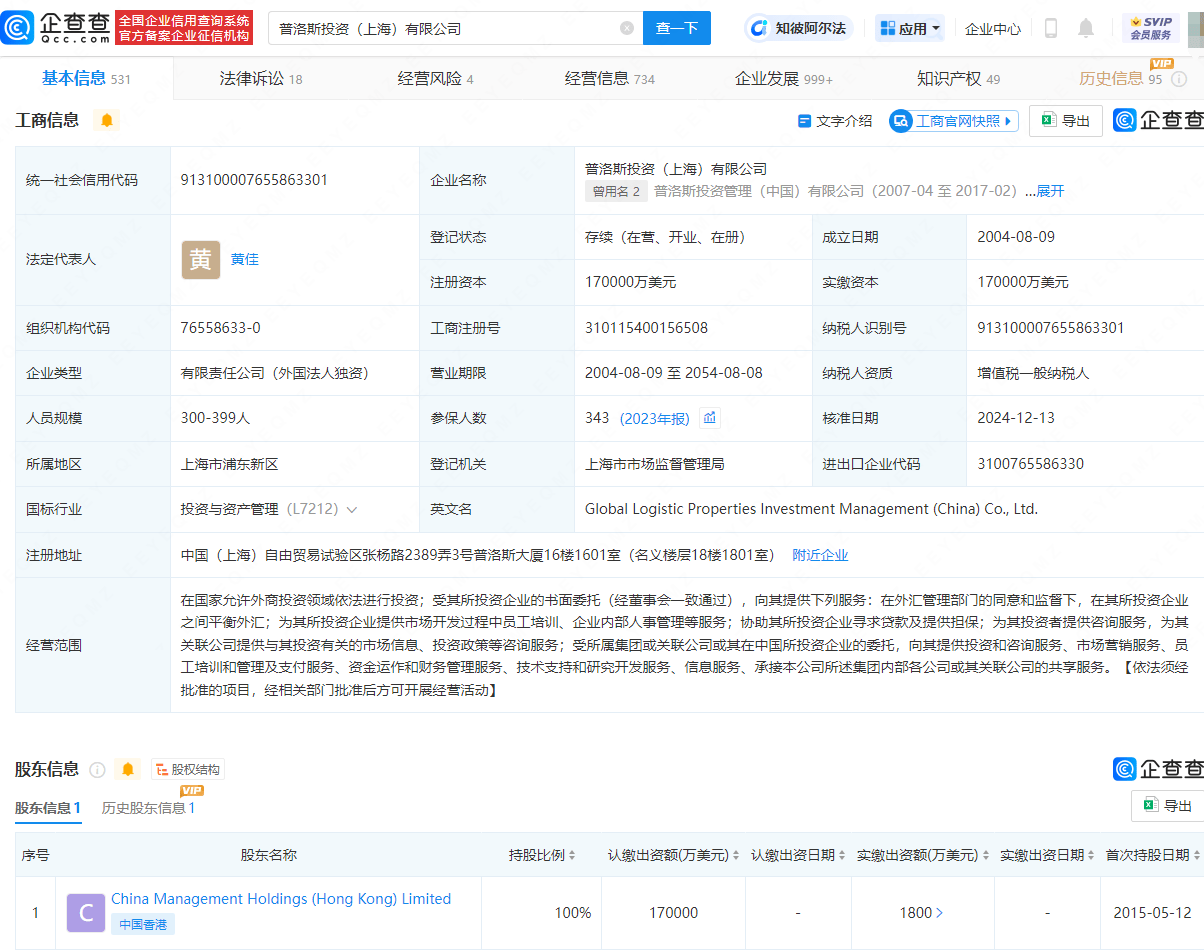Viewport: 1204px width, 952px height.
Task: Expand the 投资与资产管理 industry chevron
Action: click(352, 509)
